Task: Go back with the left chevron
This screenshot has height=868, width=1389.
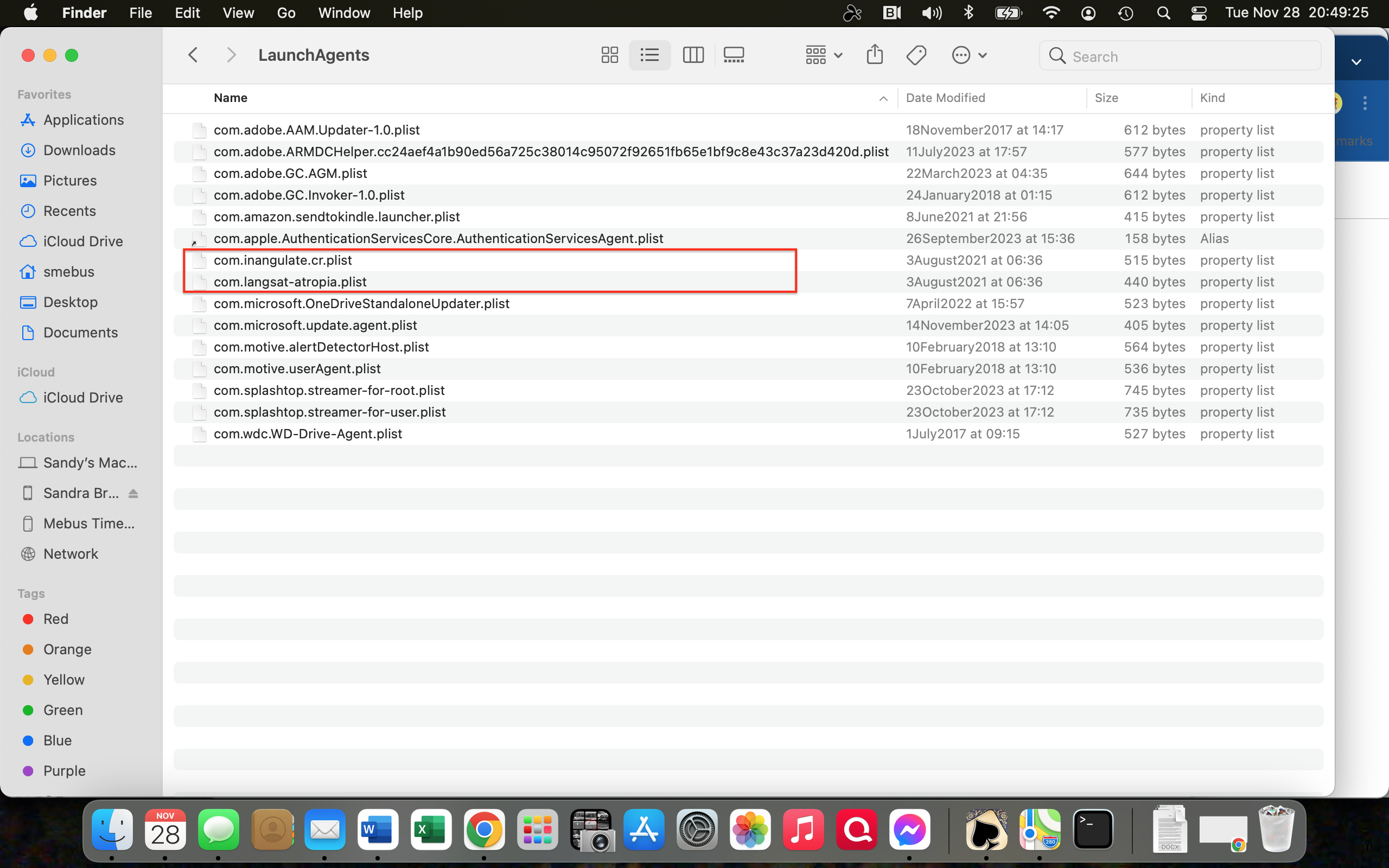Action: click(193, 55)
